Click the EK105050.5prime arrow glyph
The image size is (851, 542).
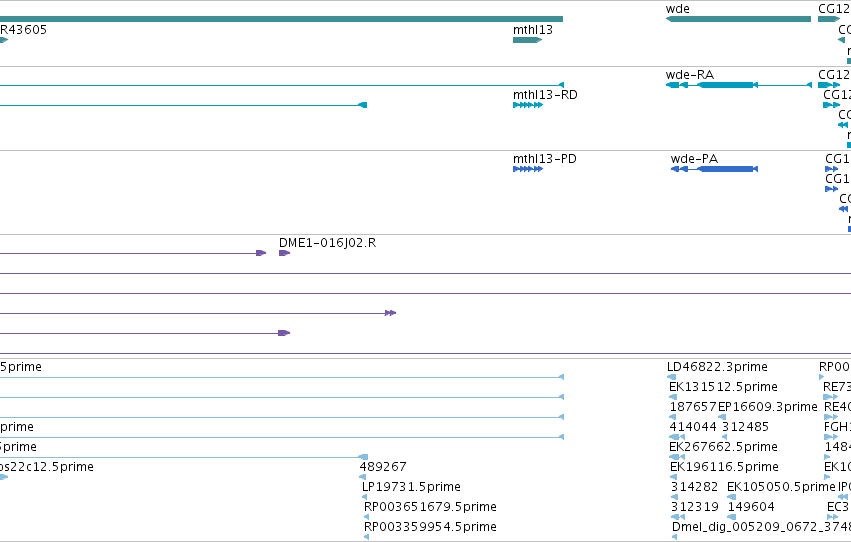click(x=732, y=497)
